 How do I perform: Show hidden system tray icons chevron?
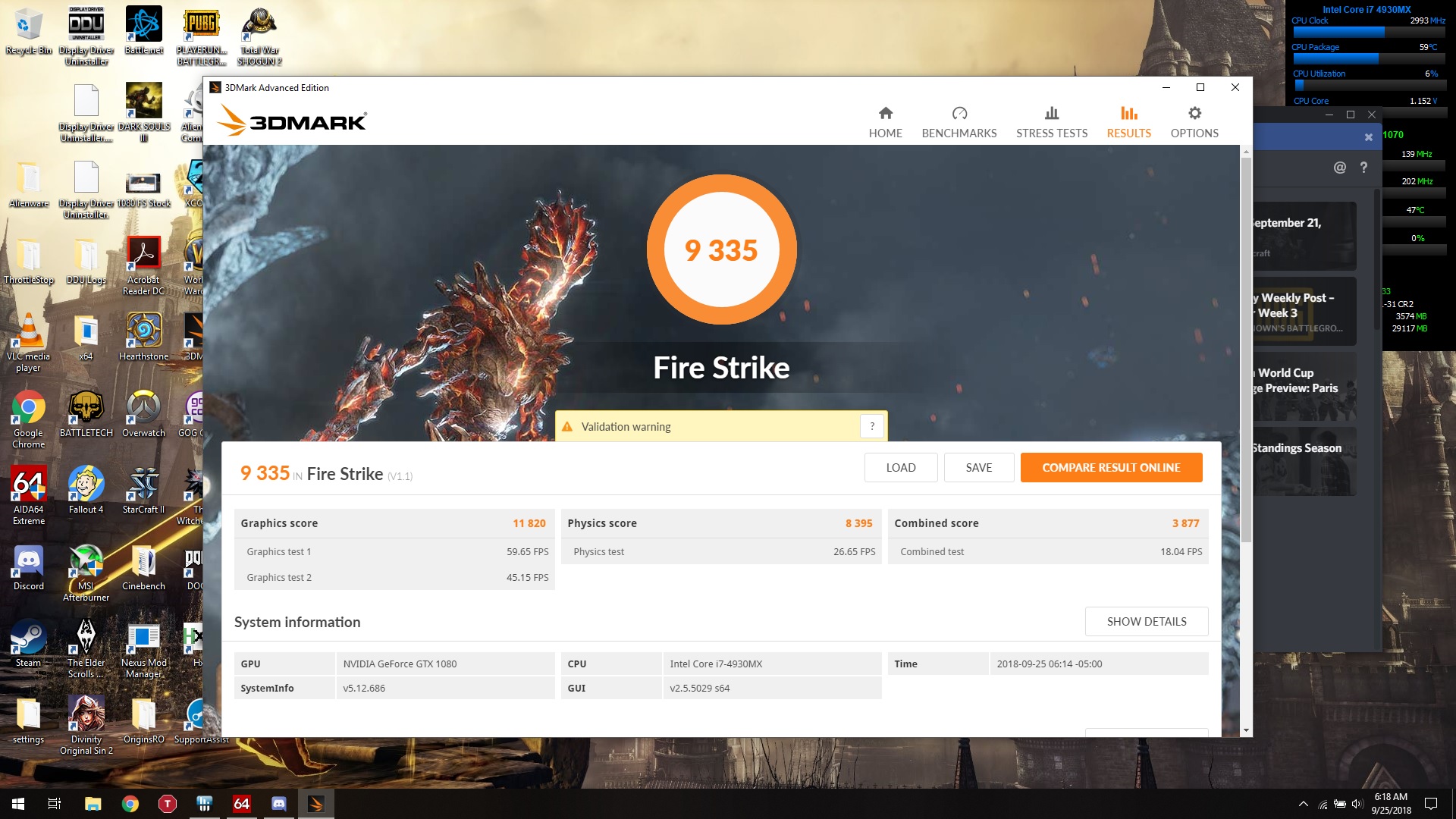click(1303, 804)
